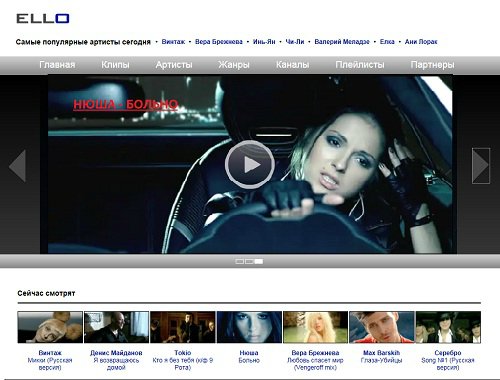Open the Tokio video thumbnail
This screenshot has height=380, width=500.
183,327
